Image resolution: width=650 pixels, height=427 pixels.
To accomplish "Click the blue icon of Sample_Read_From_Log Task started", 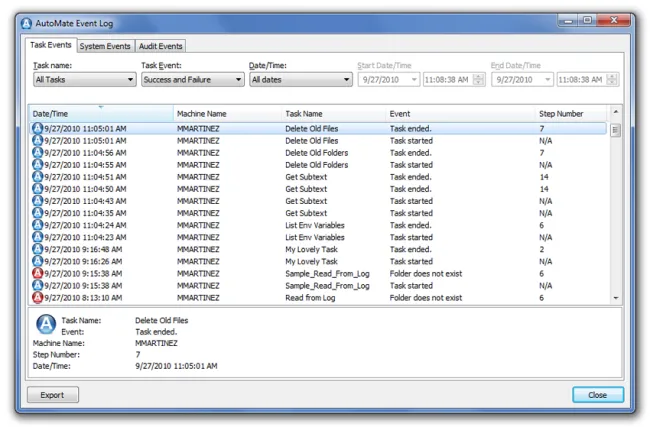I will tap(37, 285).
